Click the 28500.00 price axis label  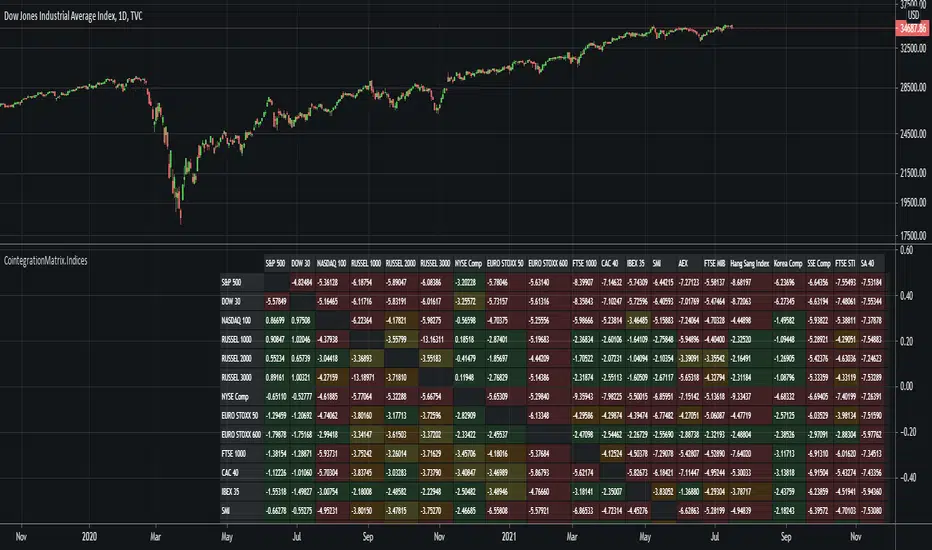913,87
